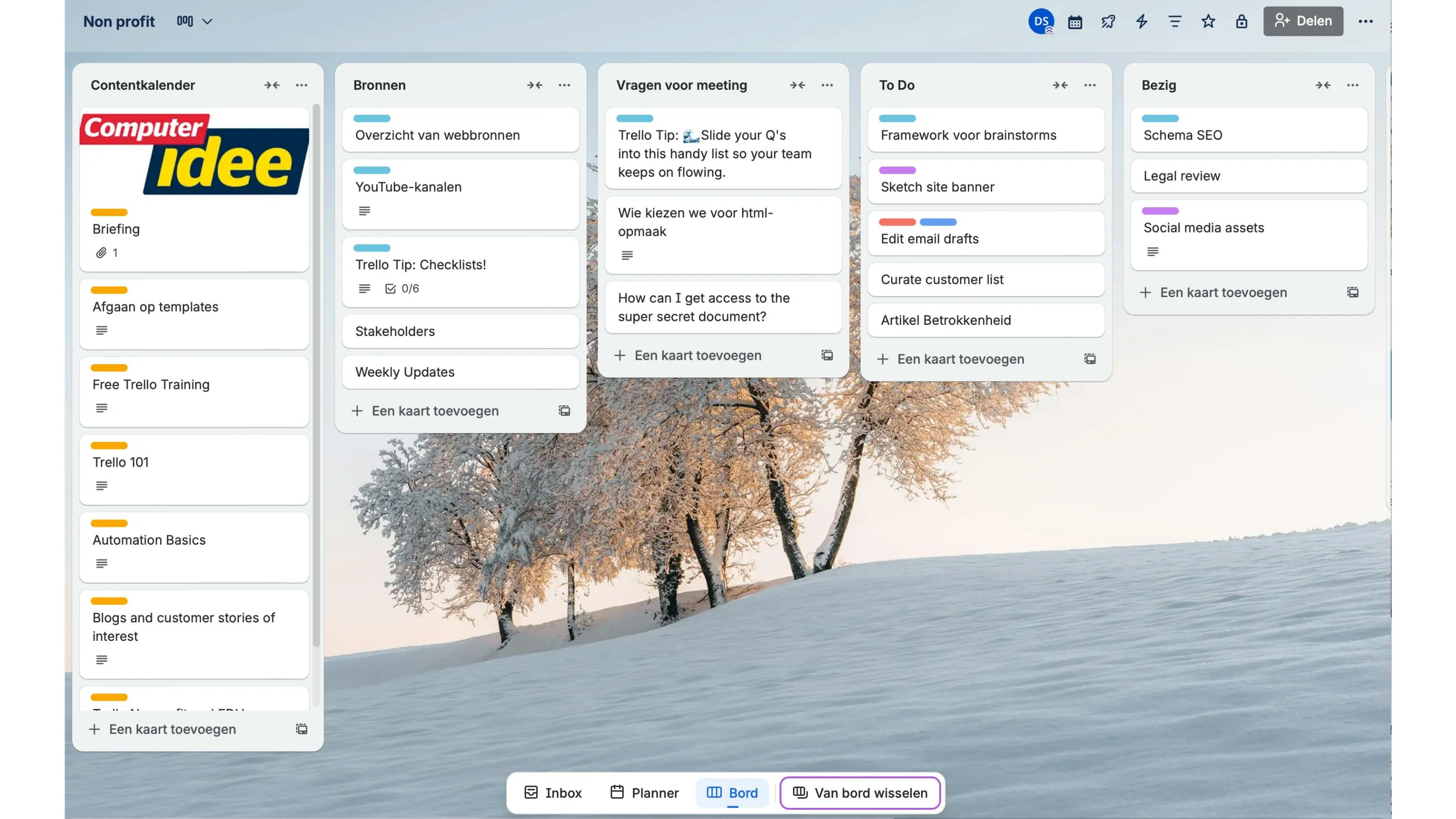Open the calendar Power-Up icon
Image resolution: width=1456 pixels, height=819 pixels.
click(1075, 21)
